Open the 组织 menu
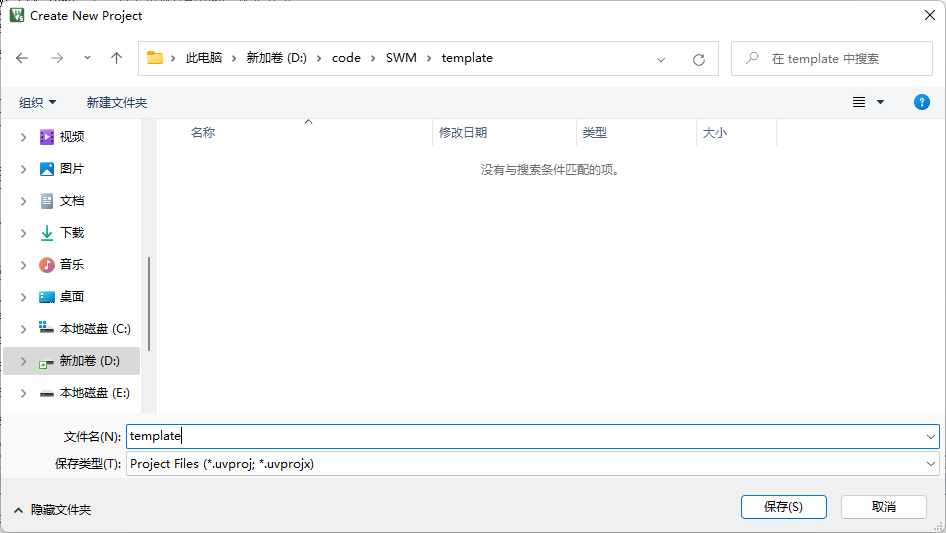The height and width of the screenshot is (533, 946). pos(38,103)
